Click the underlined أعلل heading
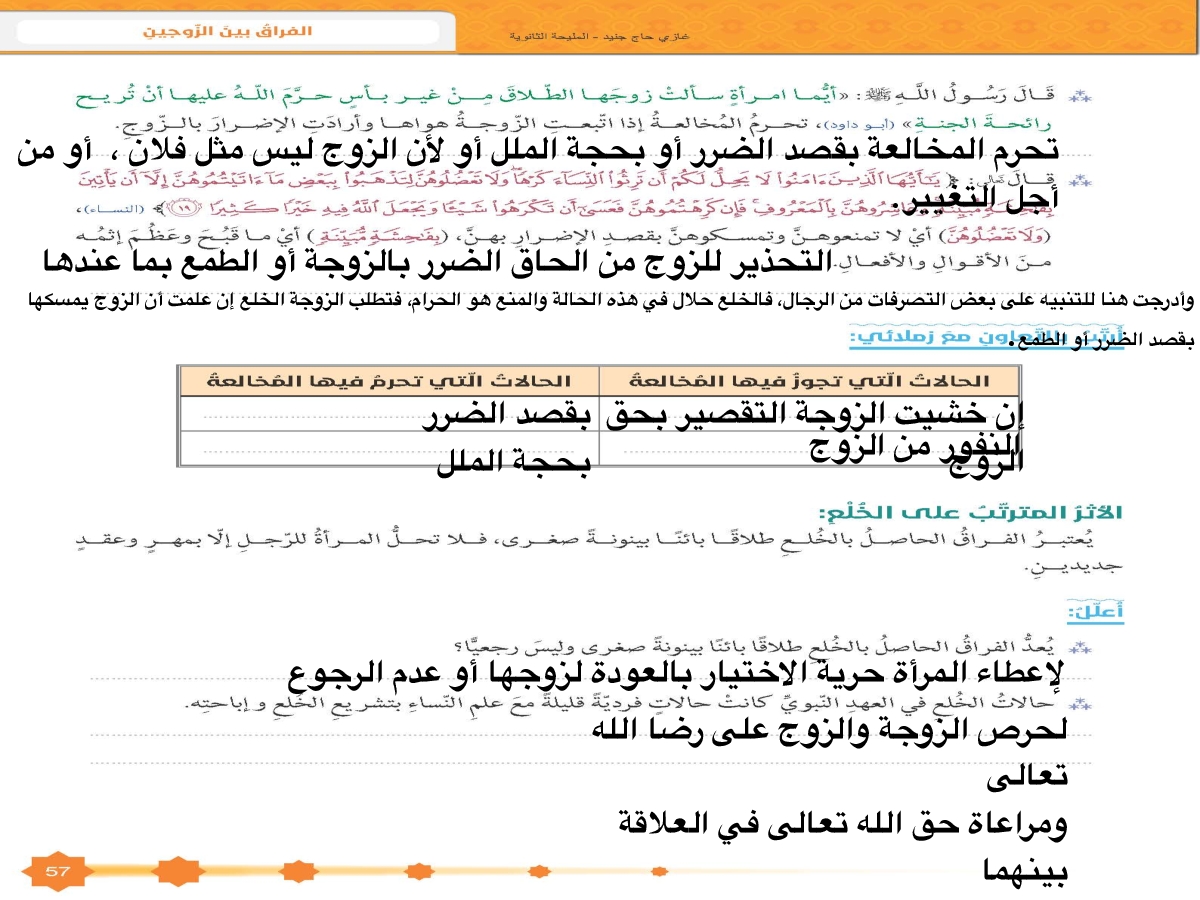The height and width of the screenshot is (900, 1200). 1094,609
